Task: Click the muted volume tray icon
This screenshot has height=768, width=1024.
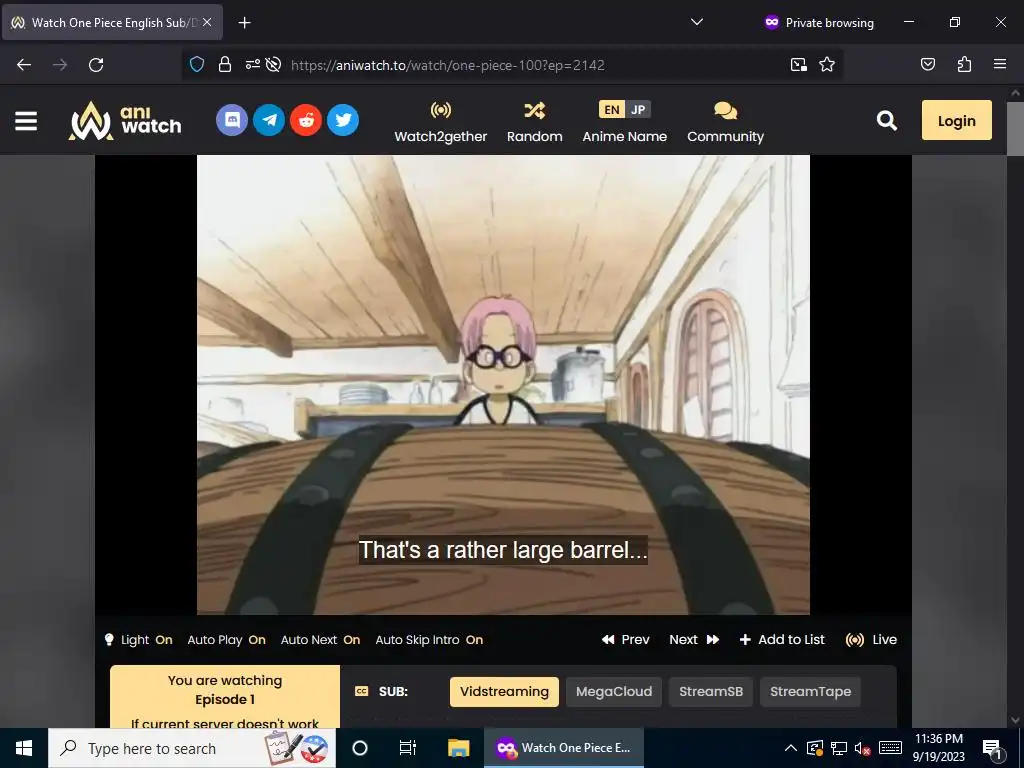Action: pyautogui.click(x=863, y=748)
